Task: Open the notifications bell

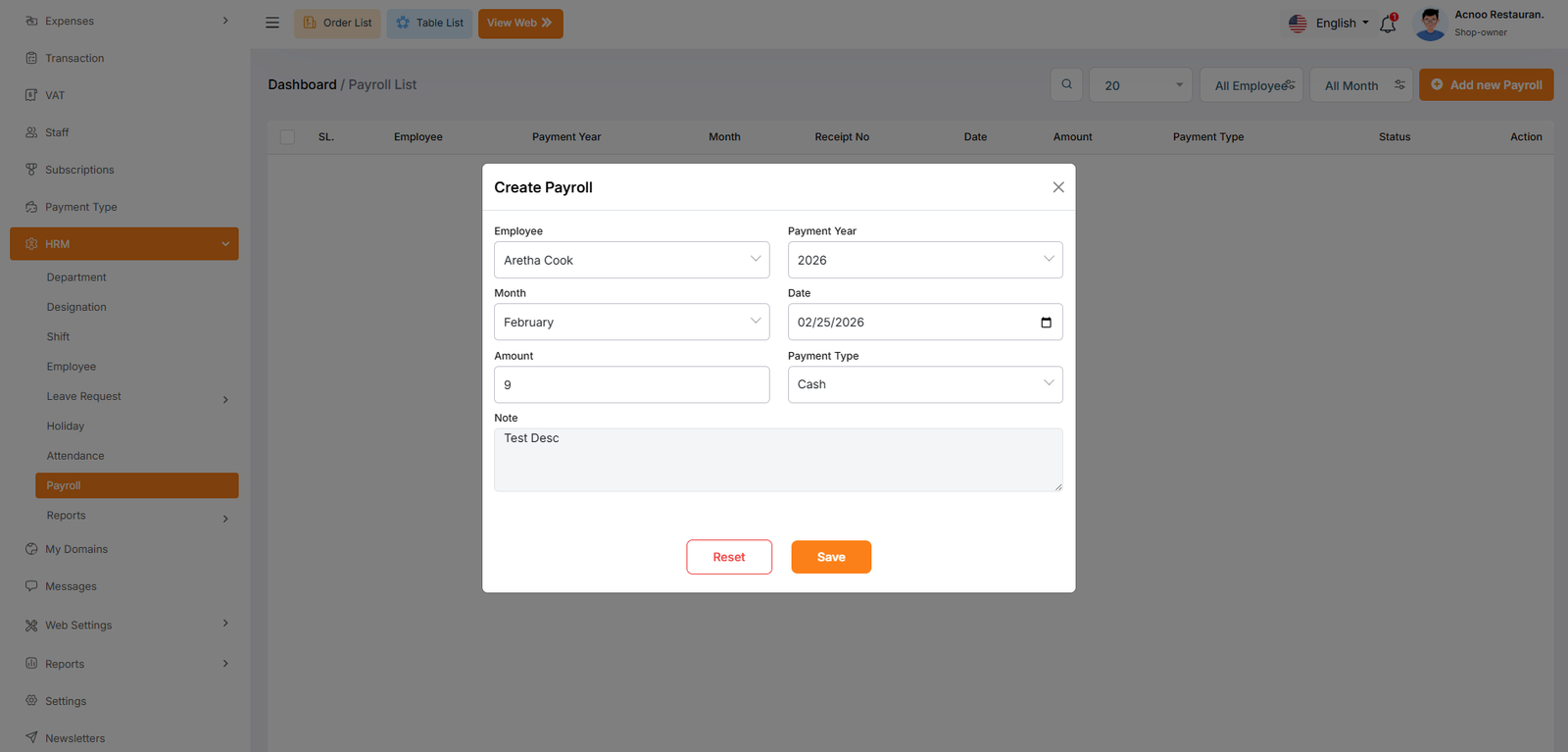Action: pyautogui.click(x=1388, y=24)
